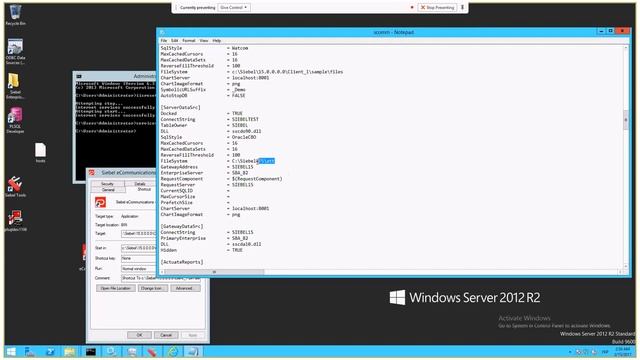This screenshot has height=360, width=640.
Task: Open the Give Control dropdown
Action: tap(234, 7)
